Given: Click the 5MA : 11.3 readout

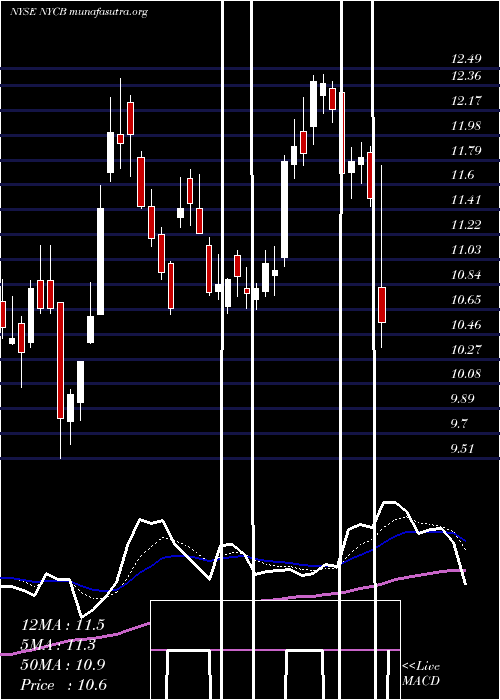Looking at the screenshot, I should click(x=59, y=645).
